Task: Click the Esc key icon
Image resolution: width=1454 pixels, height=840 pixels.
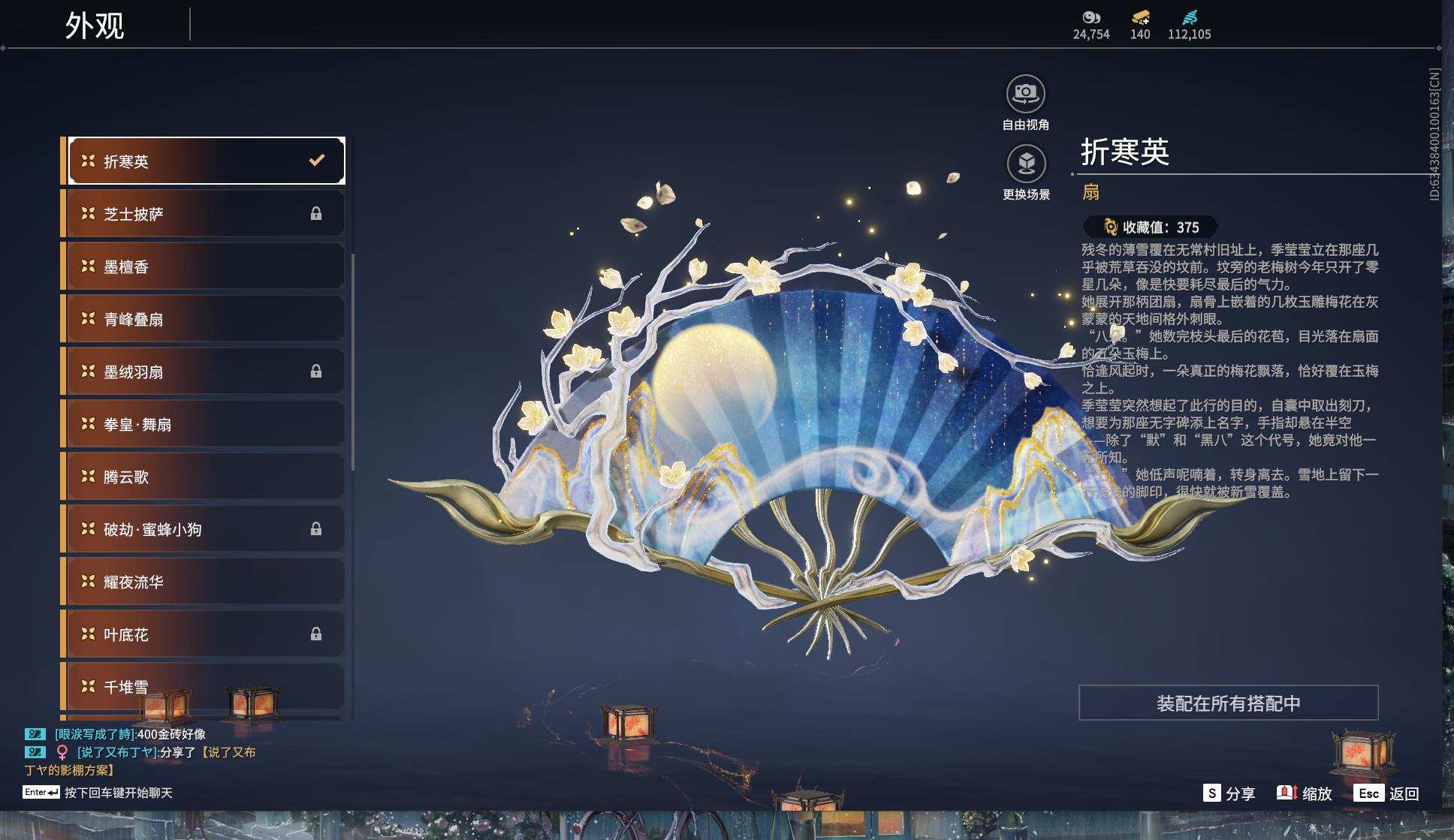Action: pyautogui.click(x=1368, y=793)
